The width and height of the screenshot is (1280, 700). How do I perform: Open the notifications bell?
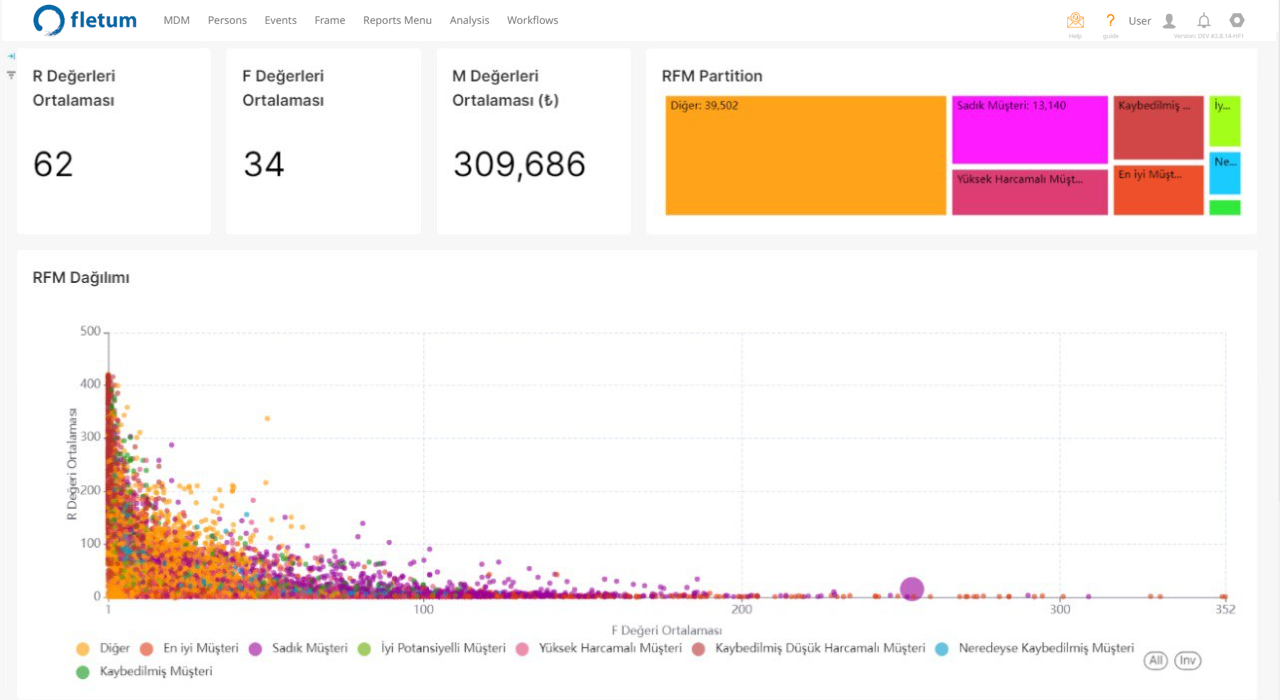(1204, 20)
